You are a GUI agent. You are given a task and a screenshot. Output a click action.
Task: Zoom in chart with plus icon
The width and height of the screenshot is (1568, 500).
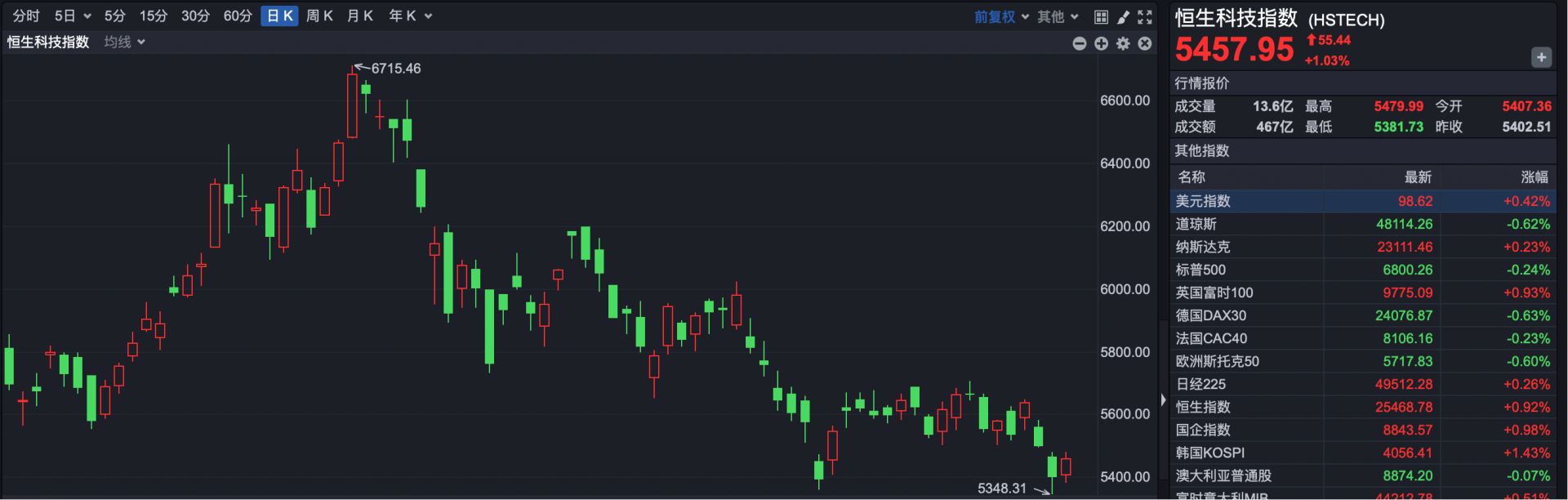pyautogui.click(x=1101, y=43)
